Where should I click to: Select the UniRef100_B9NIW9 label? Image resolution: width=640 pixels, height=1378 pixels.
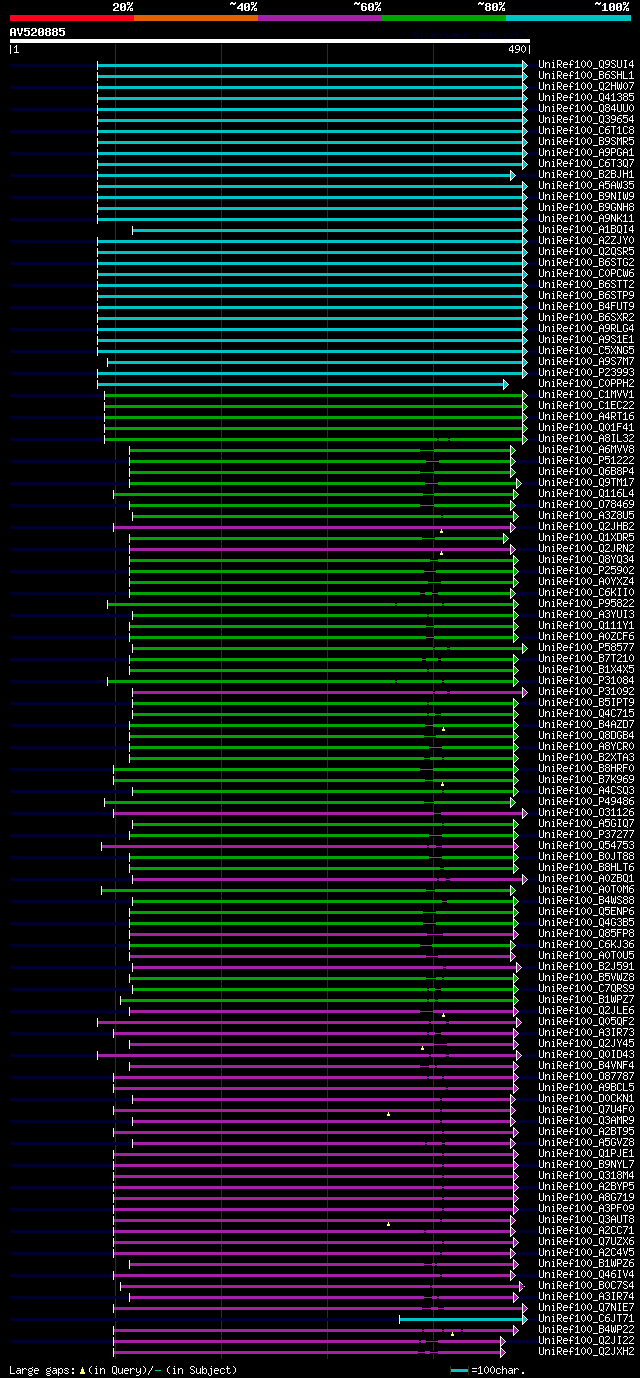tap(586, 196)
